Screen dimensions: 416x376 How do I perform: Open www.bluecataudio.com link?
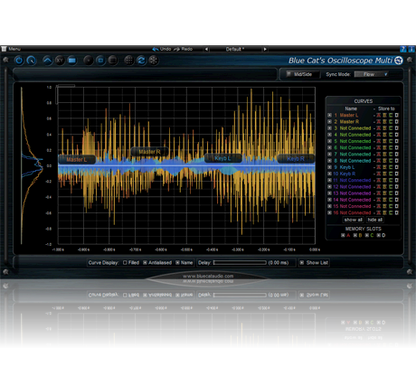(208, 276)
